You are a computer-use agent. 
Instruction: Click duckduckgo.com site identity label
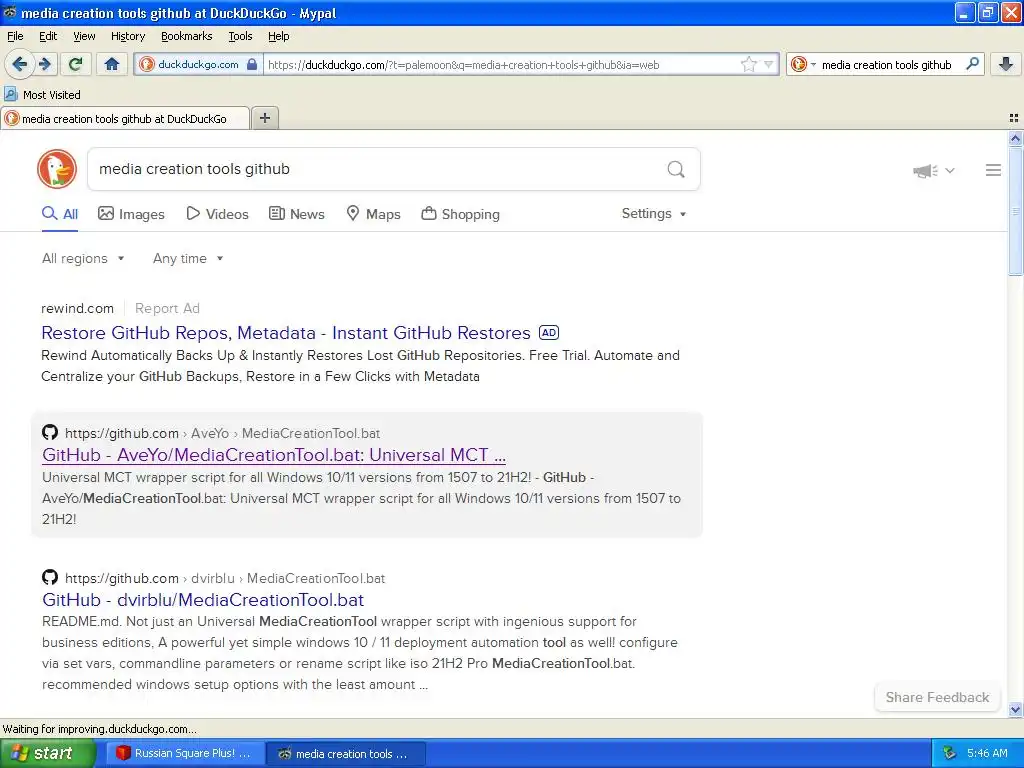[x=198, y=64]
